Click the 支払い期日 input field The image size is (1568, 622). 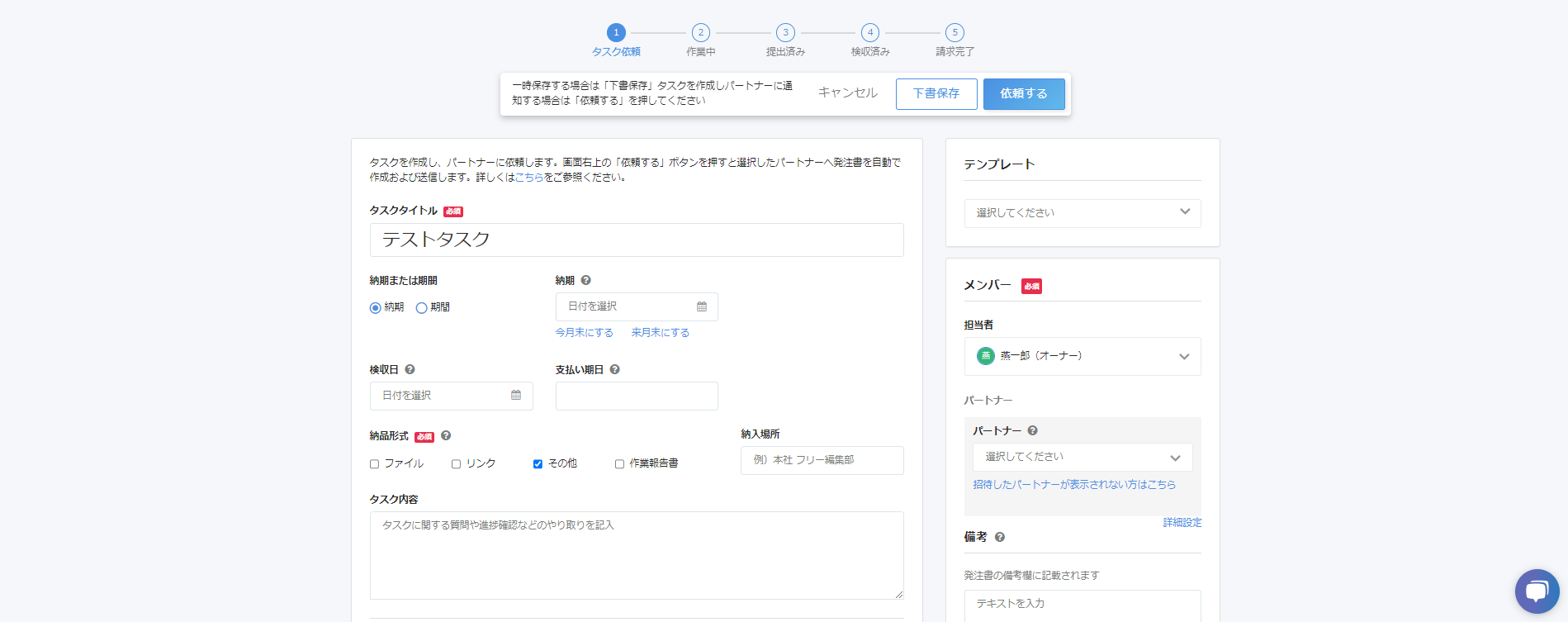637,396
